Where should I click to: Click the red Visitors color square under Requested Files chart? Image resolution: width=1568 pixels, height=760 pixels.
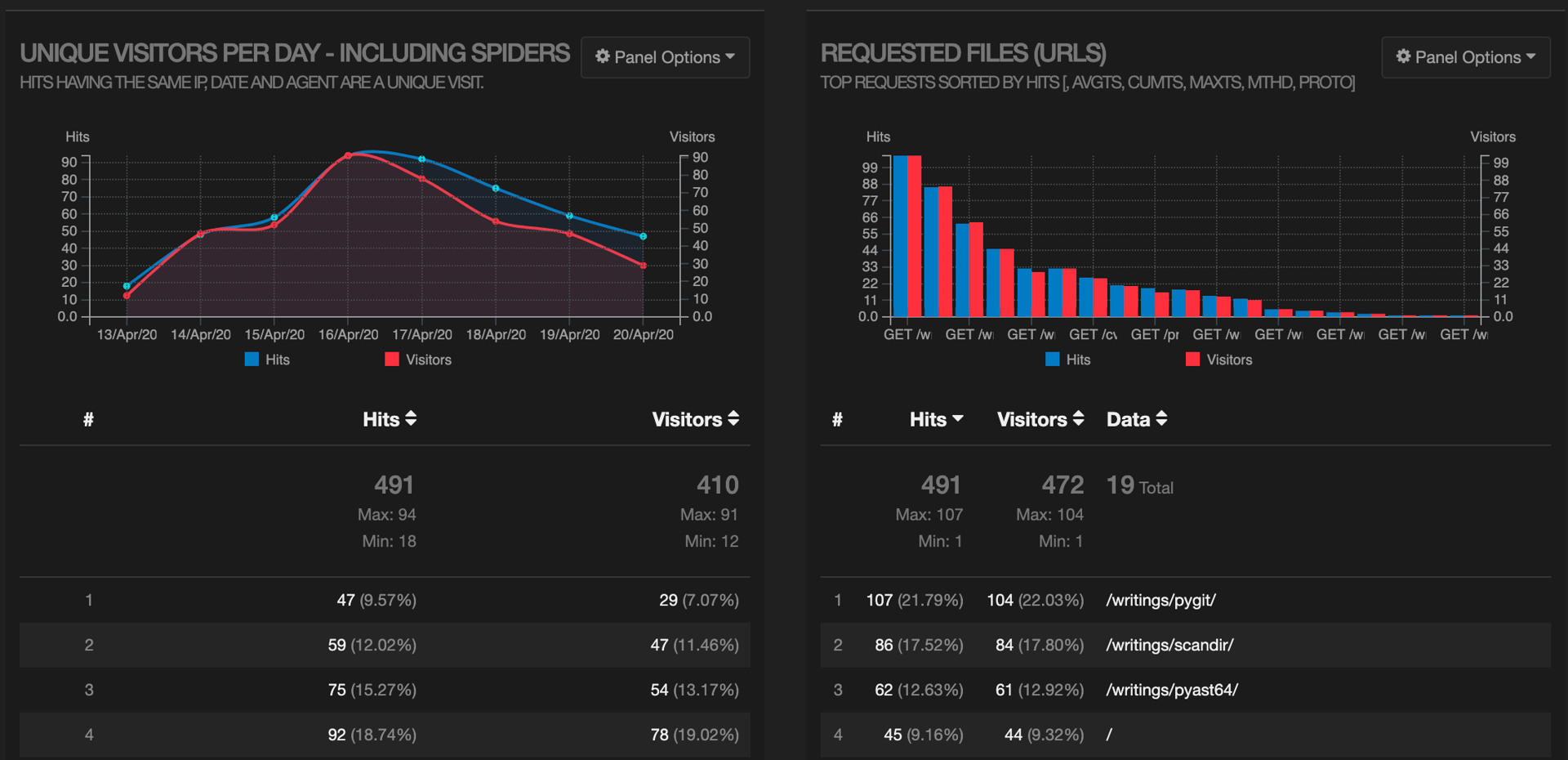click(1192, 359)
